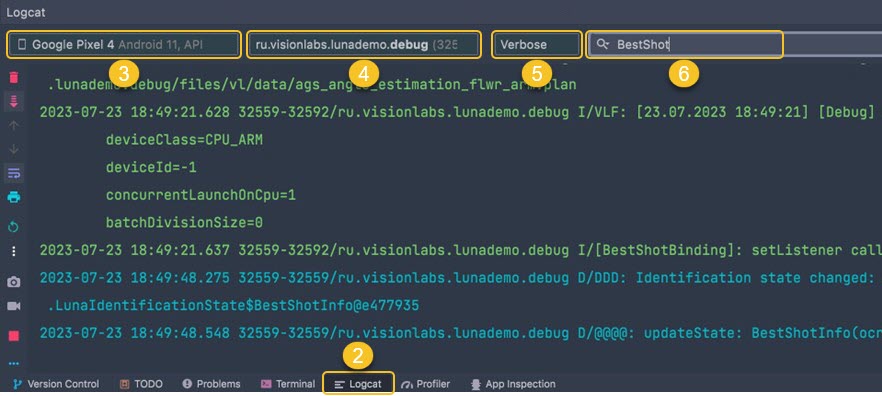Viewport: 882px width, 396px height.
Task: Open the Version Control tool window
Action: 56,384
